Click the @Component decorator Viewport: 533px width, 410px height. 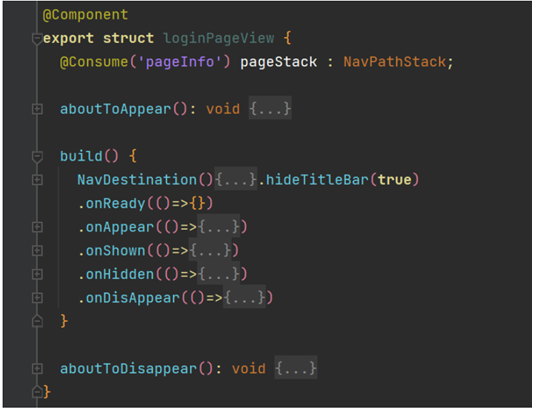(x=85, y=15)
